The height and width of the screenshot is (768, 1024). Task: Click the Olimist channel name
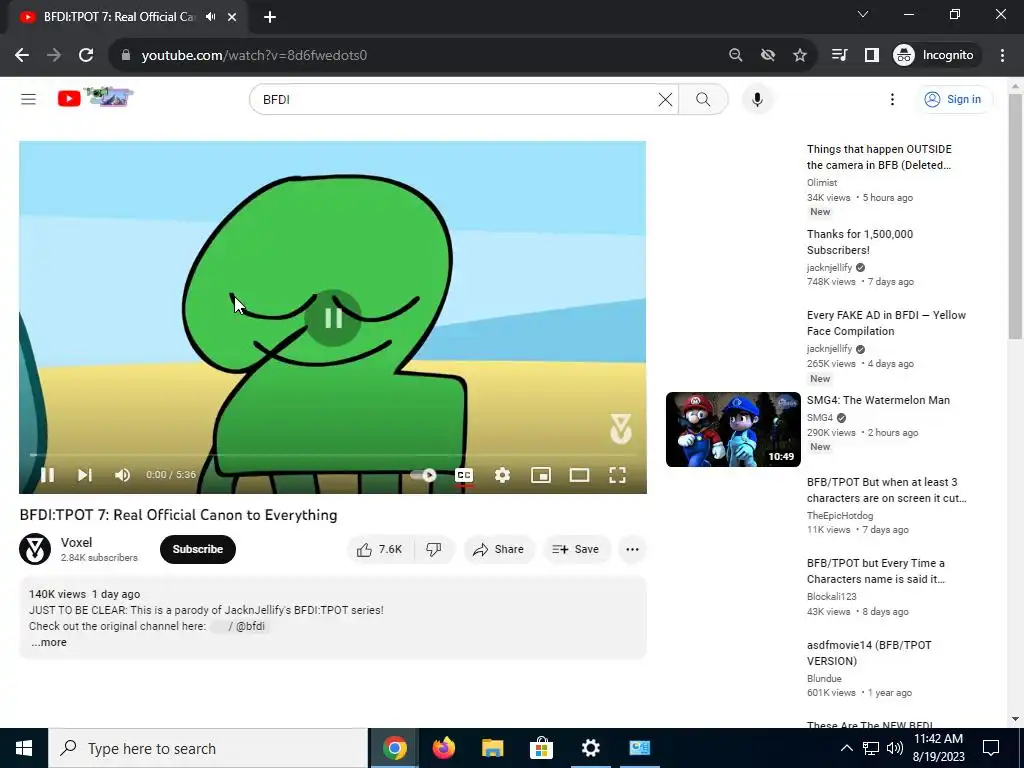(822, 182)
